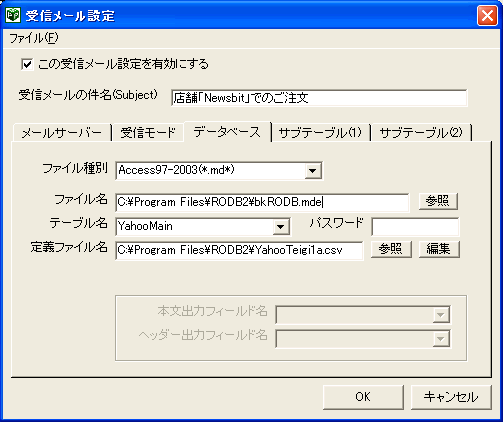Click 参照 button beside ファイル名 field
The image size is (503, 422).
pos(438,201)
